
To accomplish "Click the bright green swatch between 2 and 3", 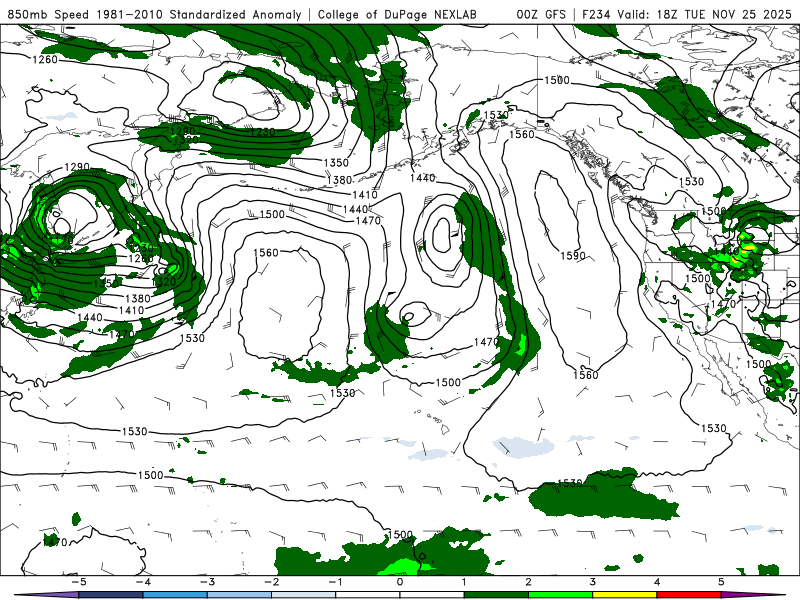I will (x=560, y=595).
